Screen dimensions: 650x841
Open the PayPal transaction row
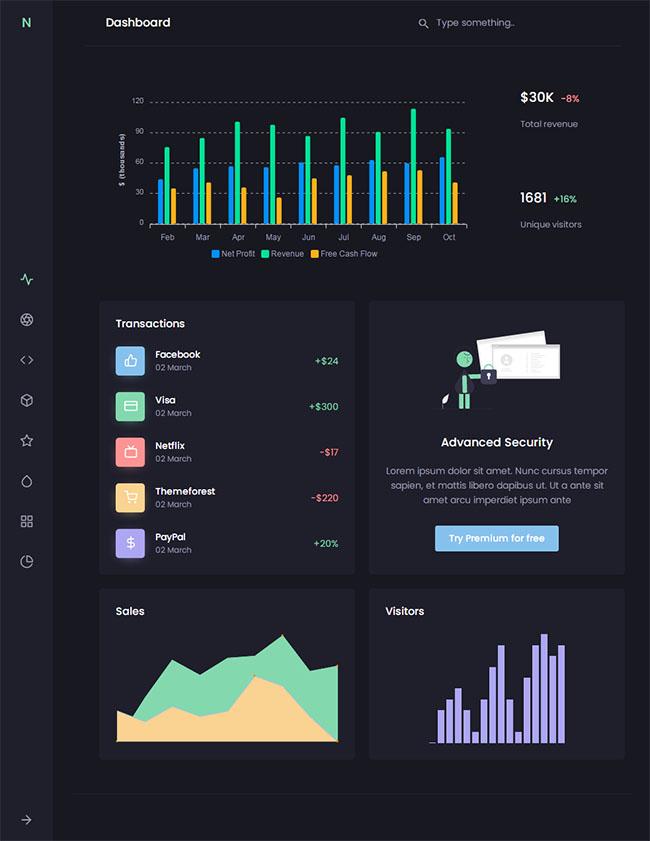[227, 543]
